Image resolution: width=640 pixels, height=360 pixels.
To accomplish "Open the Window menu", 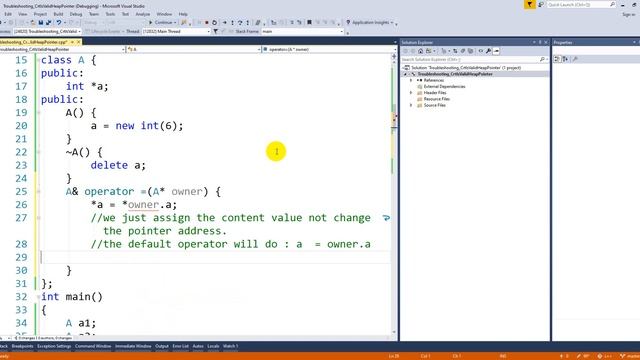I will (x=164, y=14).
